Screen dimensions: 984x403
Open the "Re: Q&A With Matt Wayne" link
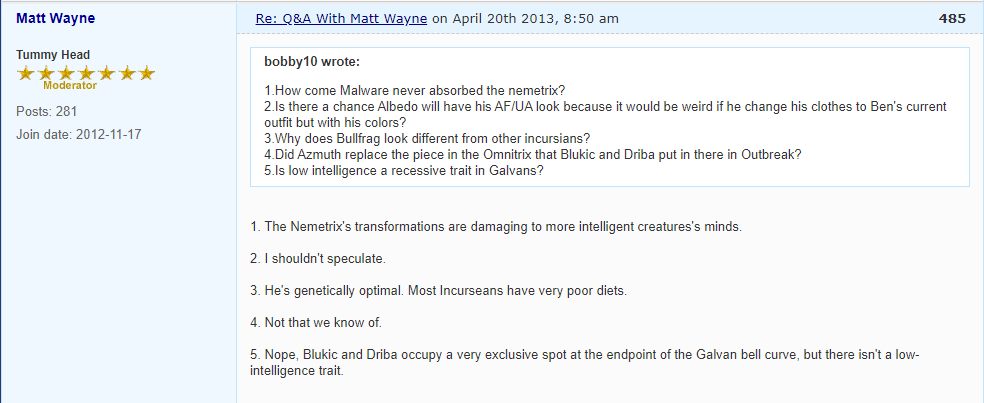click(343, 18)
